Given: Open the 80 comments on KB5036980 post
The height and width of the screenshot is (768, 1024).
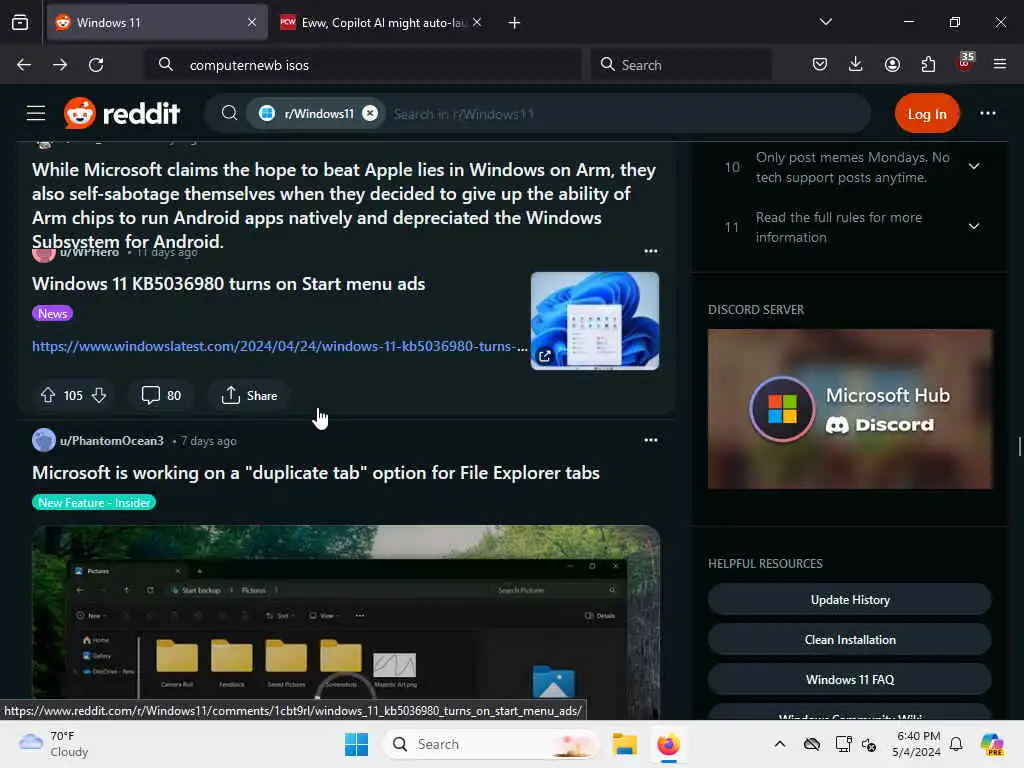Looking at the screenshot, I should tap(161, 395).
